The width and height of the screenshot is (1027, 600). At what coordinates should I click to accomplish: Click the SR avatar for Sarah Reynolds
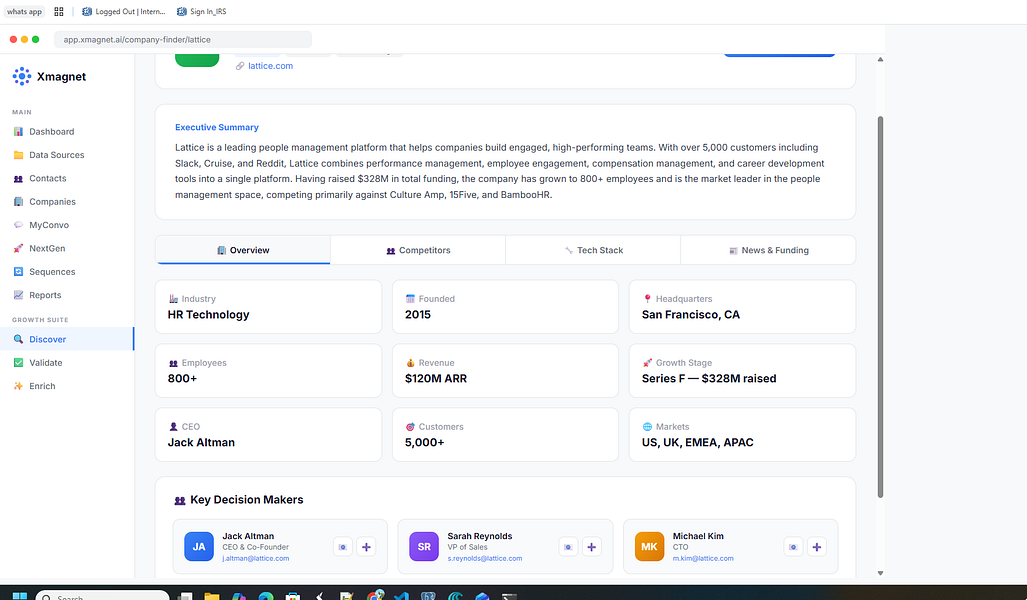[424, 547]
